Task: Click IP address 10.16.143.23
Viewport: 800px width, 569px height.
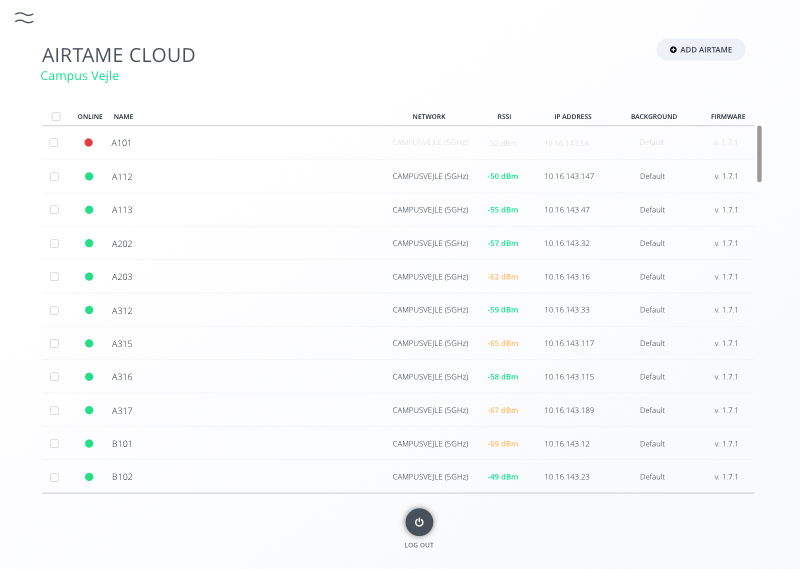Action: (x=566, y=477)
